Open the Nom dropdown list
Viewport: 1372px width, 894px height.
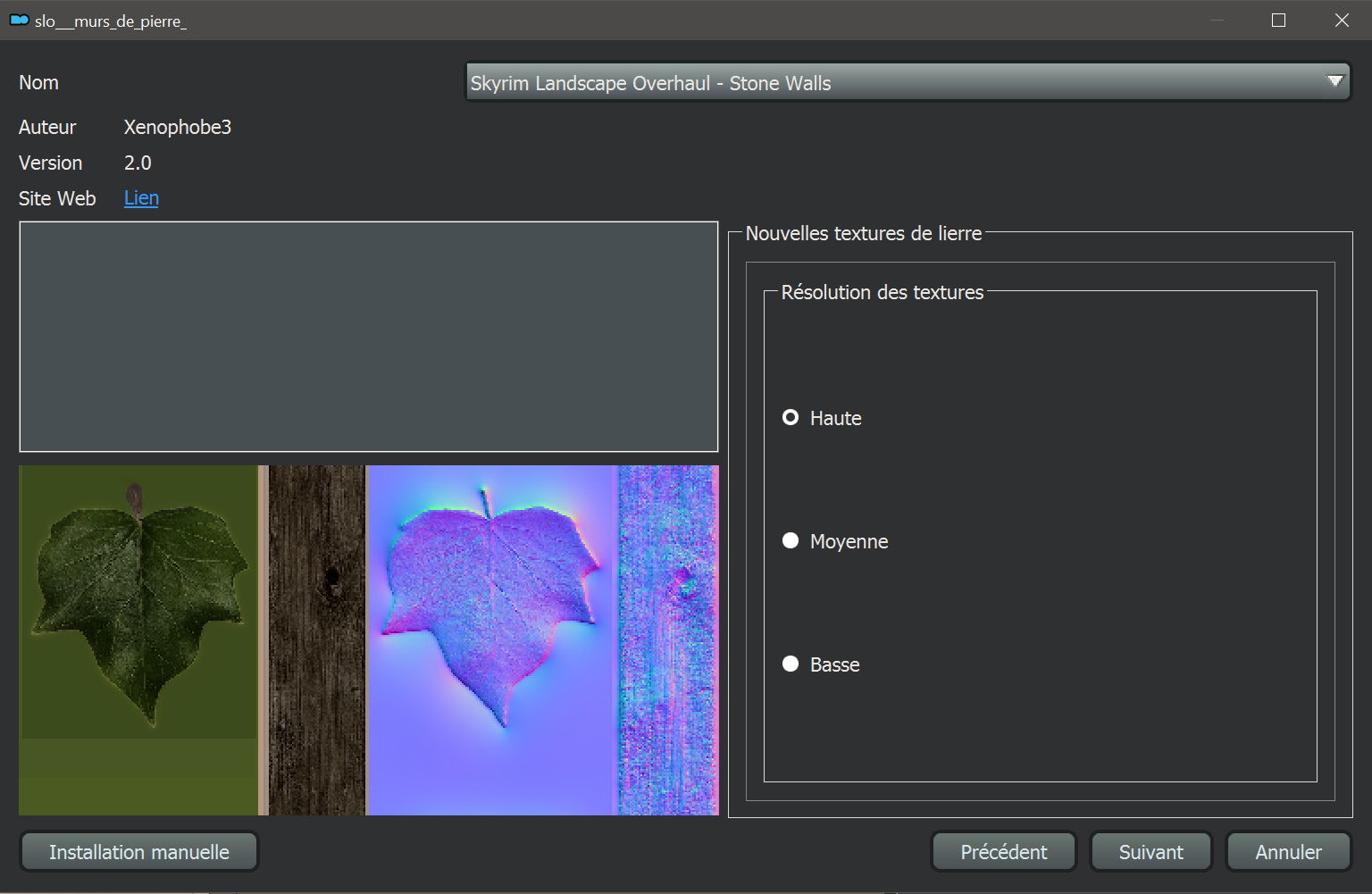908,82
